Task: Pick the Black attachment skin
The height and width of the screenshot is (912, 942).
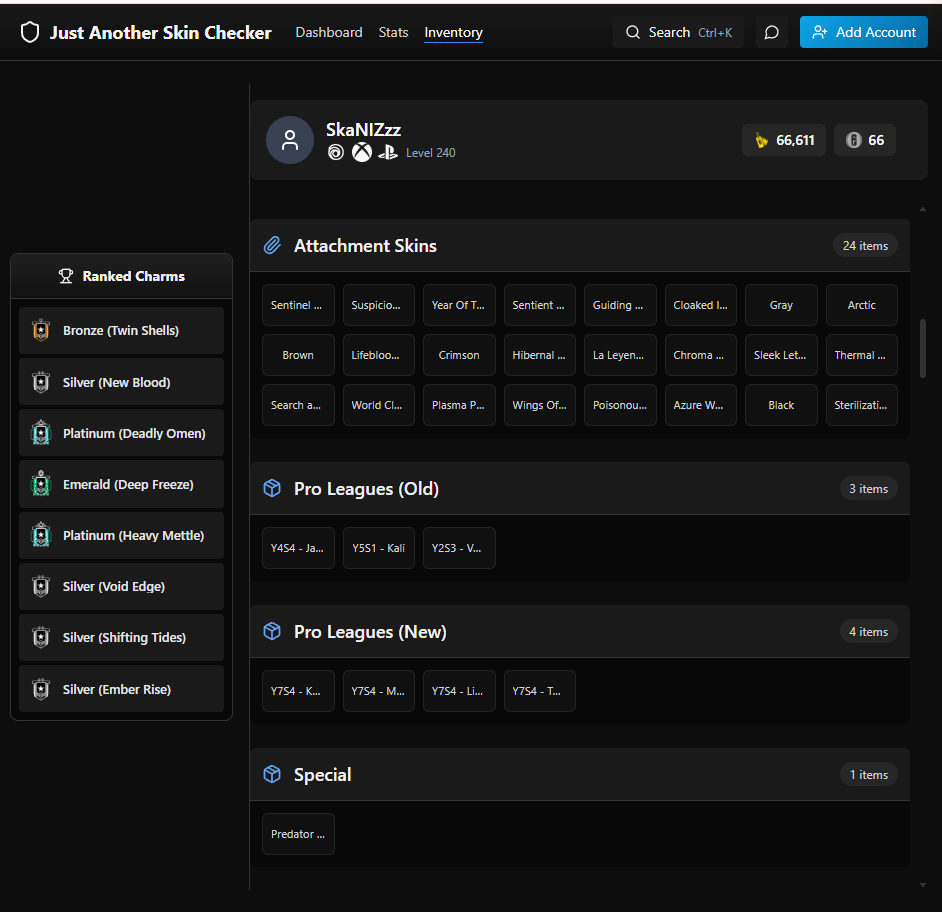Action: pyautogui.click(x=781, y=405)
